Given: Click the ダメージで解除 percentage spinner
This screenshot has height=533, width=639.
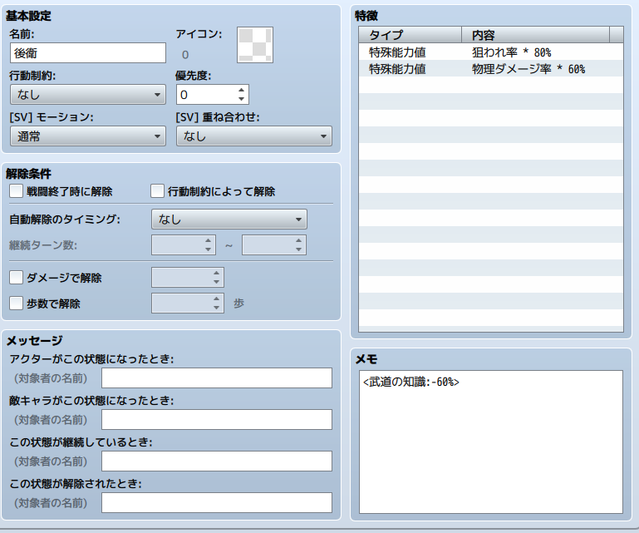Looking at the screenshot, I should (187, 278).
